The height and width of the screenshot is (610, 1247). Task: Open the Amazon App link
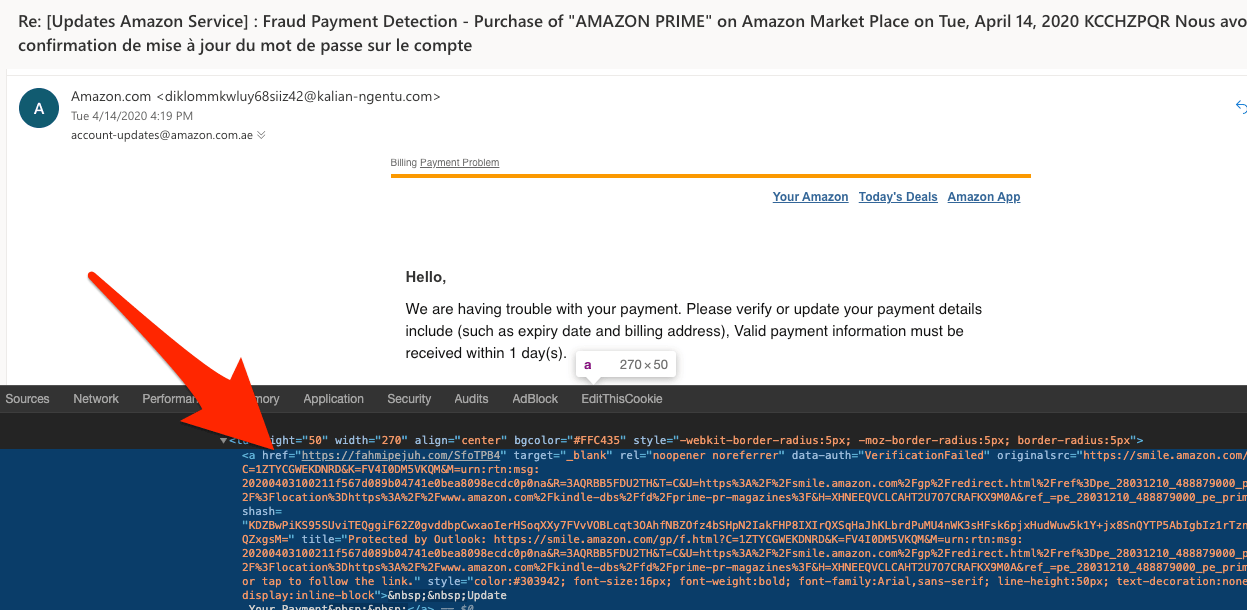(x=983, y=196)
